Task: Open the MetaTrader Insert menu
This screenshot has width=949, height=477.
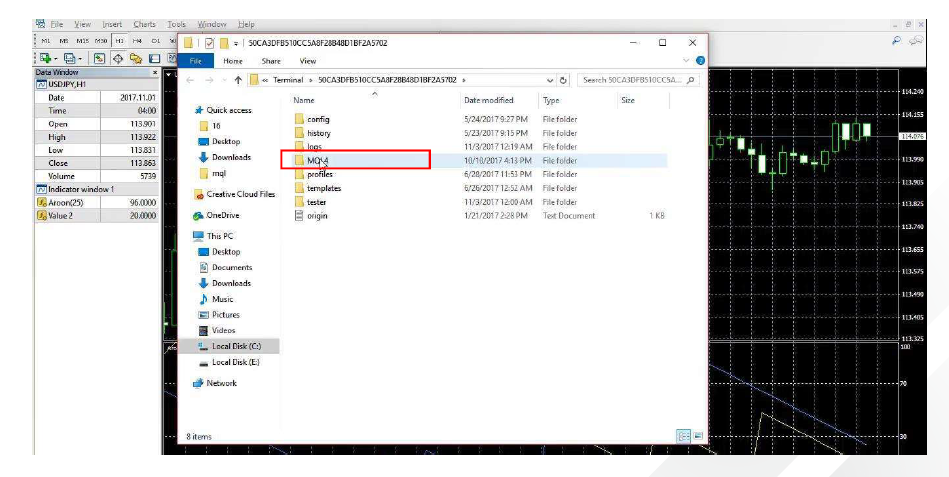Action: (112, 24)
